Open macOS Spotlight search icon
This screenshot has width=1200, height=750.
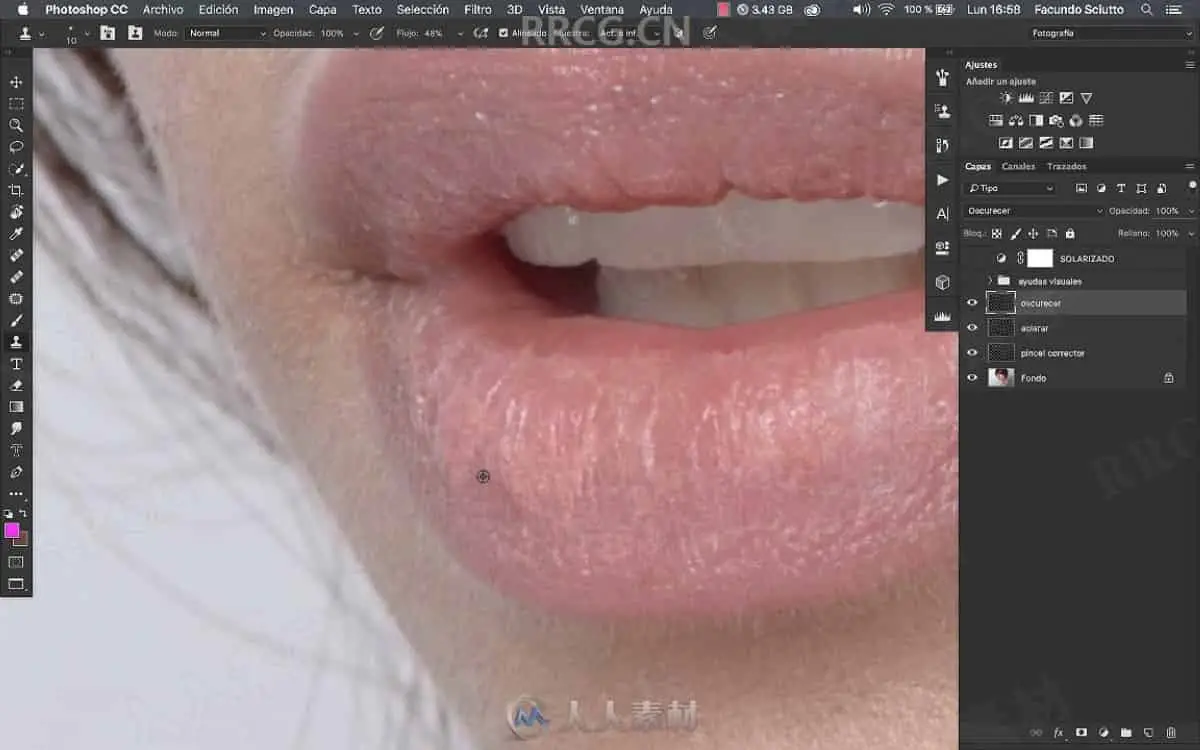[1147, 9]
